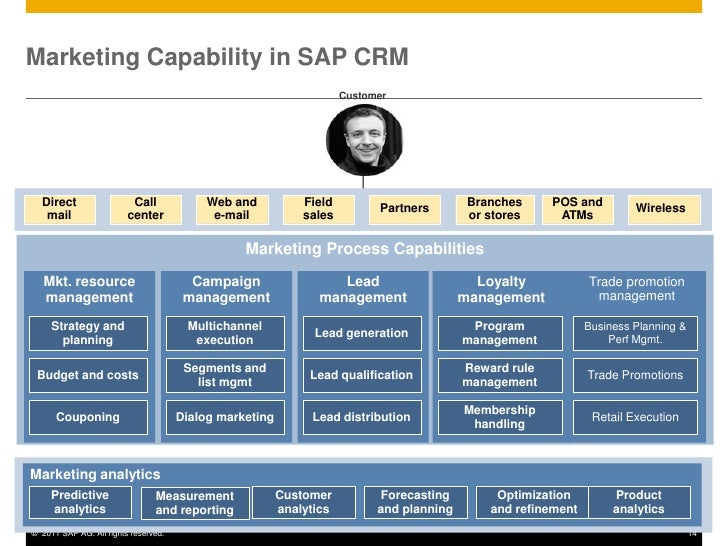Viewport: 728px width, 546px height.
Task: Select the Customer analytics box
Action: (304, 502)
